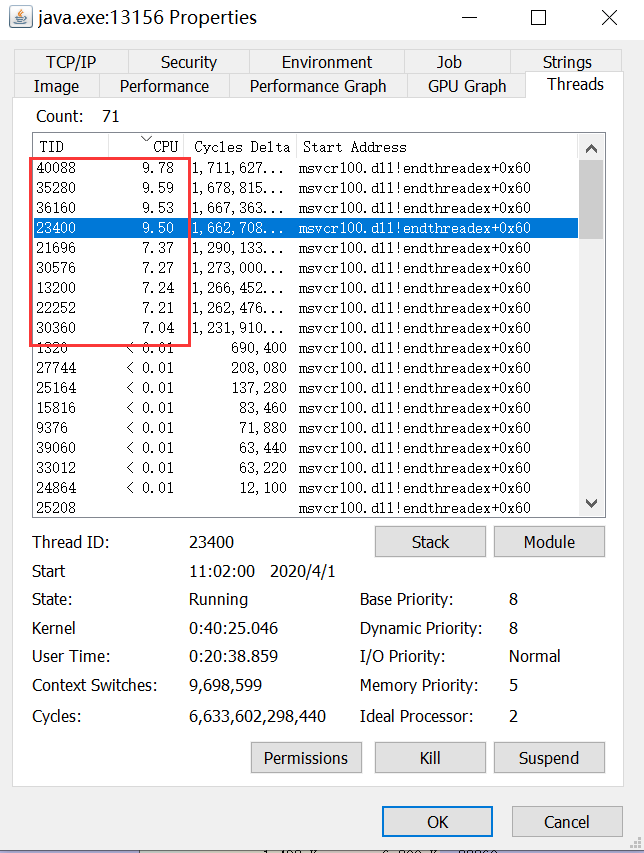Switch to the Performance tab
Screen dimensions: 644x853
(x=163, y=86)
